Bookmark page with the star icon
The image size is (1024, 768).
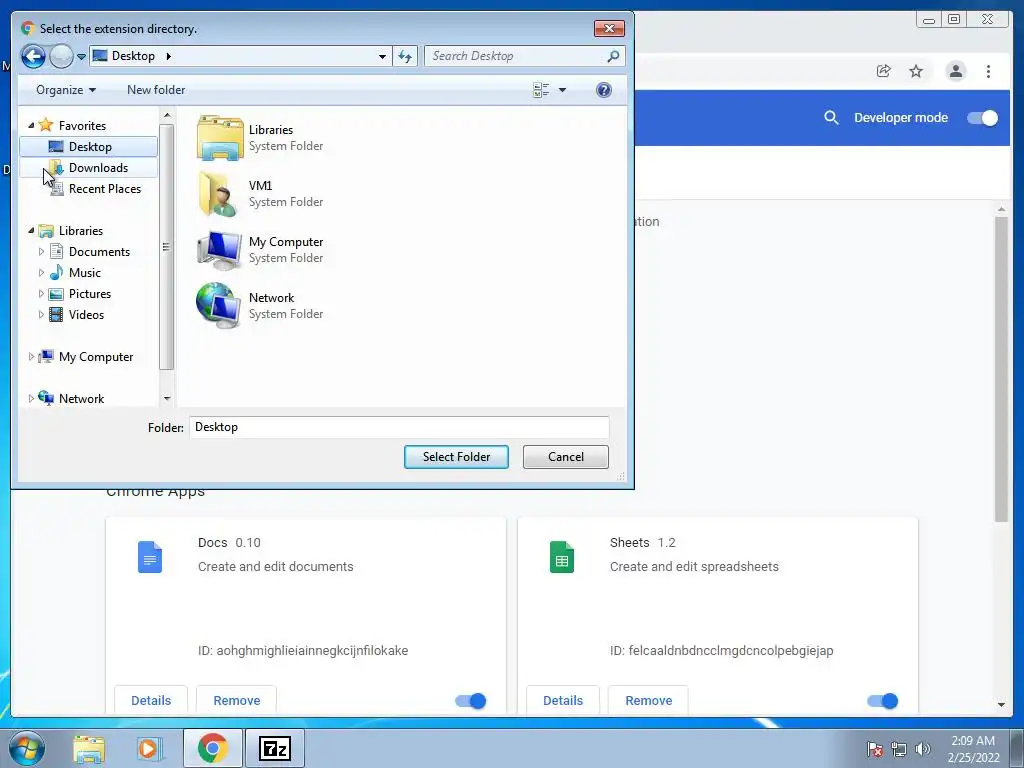[916, 71]
